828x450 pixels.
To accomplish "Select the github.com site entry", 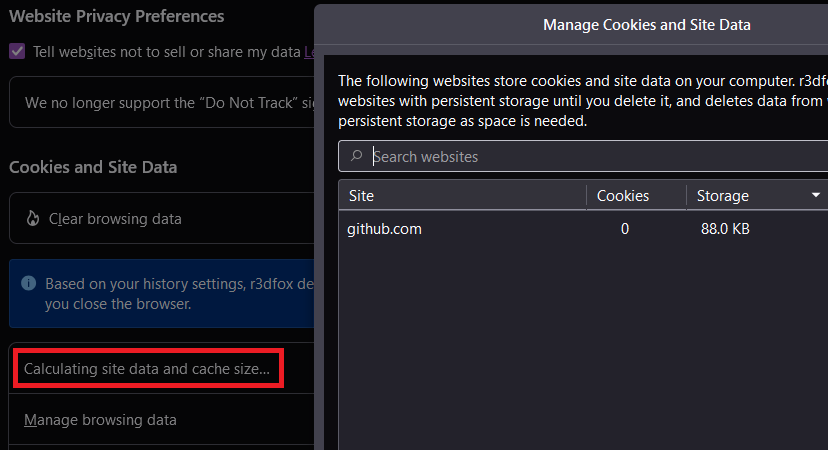I will pyautogui.click(x=385, y=229).
